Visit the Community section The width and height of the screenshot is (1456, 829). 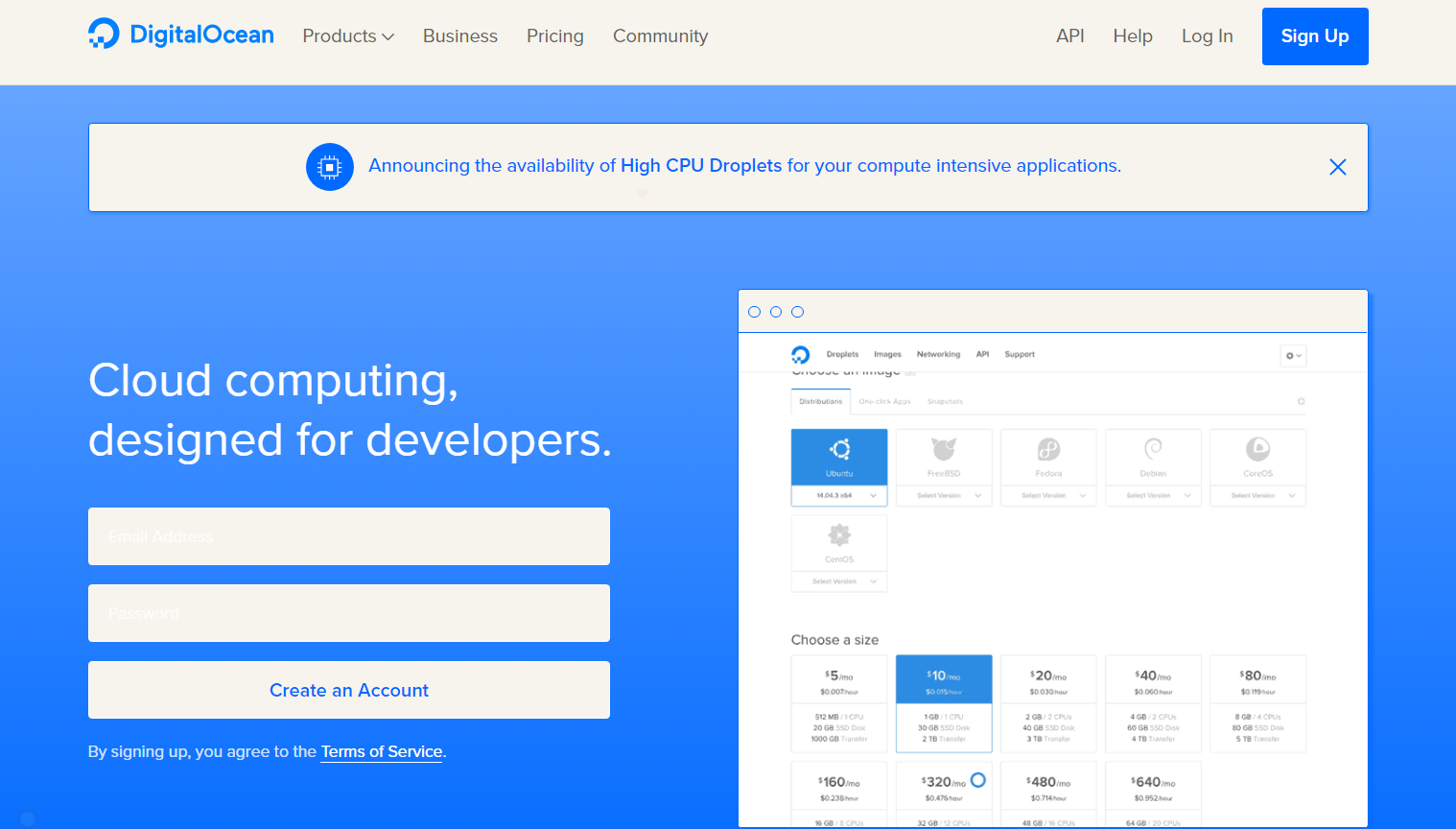pyautogui.click(x=661, y=36)
